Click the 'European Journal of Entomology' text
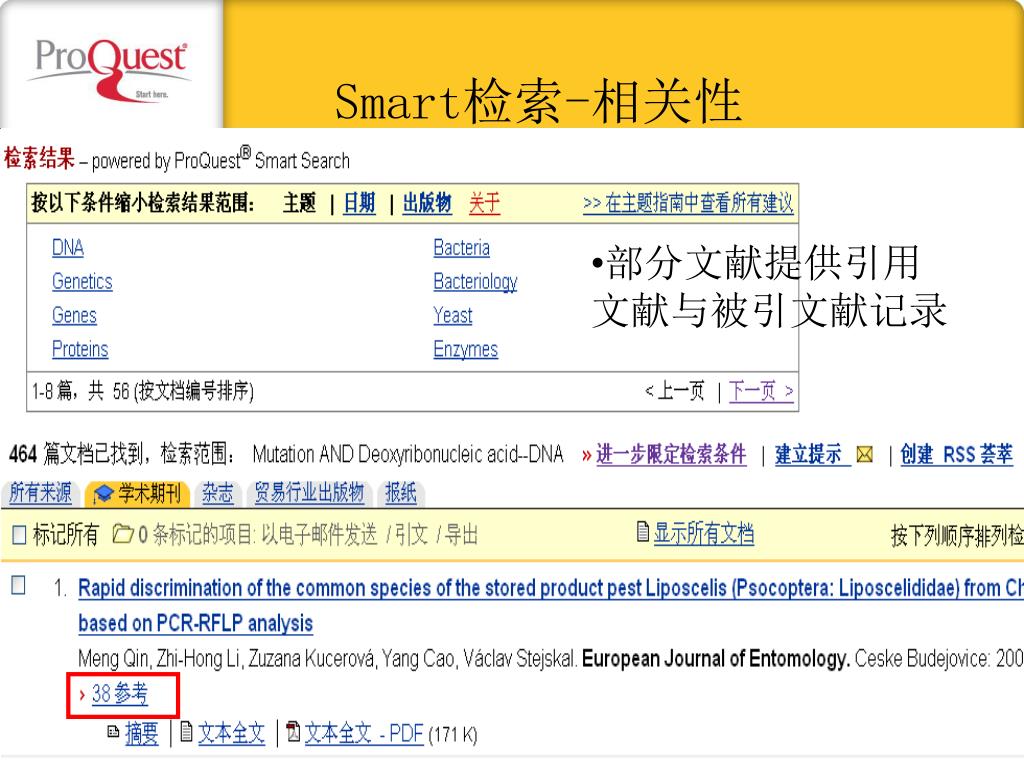The width and height of the screenshot is (1024, 768). [716, 658]
